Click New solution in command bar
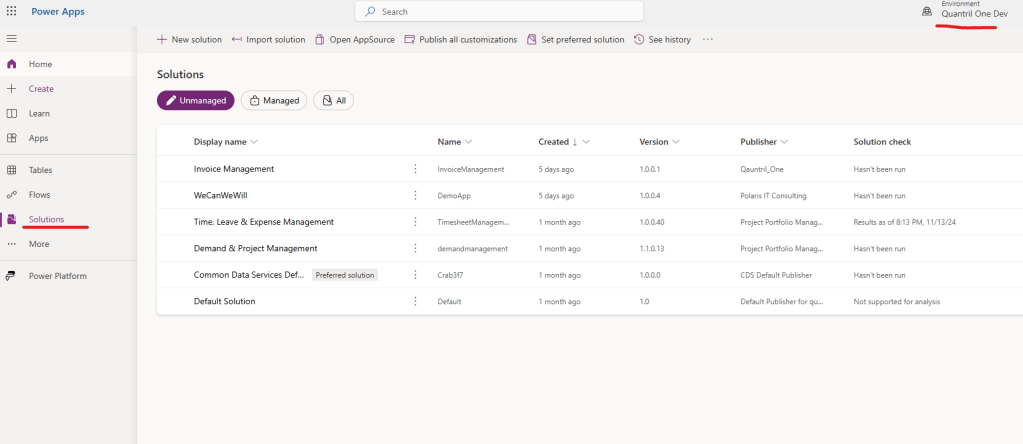 click(189, 40)
